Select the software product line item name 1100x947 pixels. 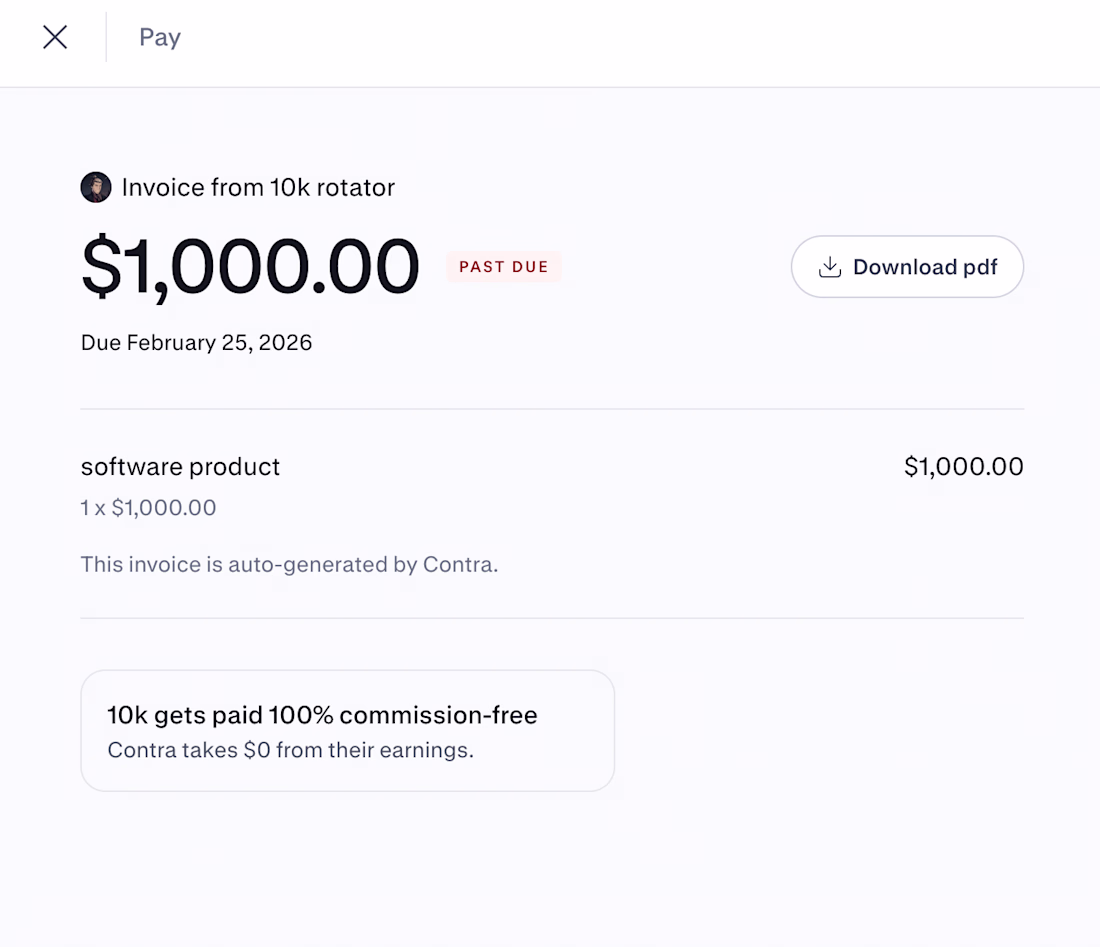[x=180, y=467]
